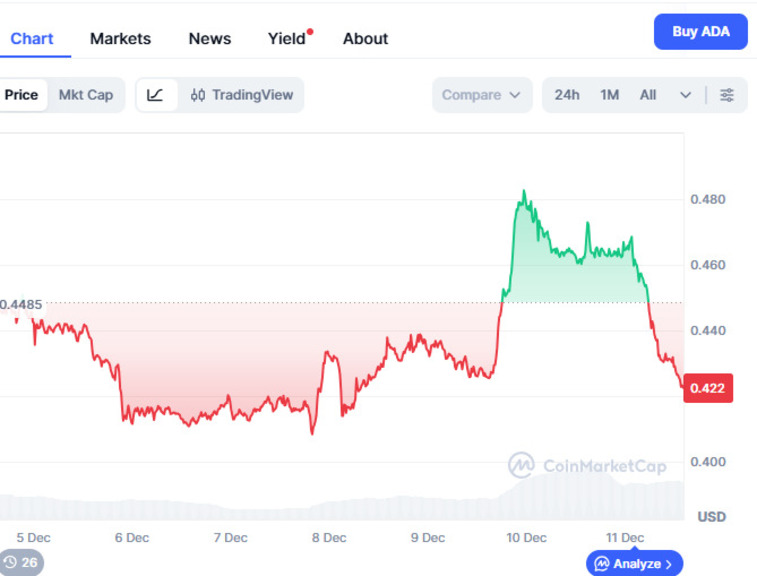Expand more time range options chevron
The width and height of the screenshot is (757, 576).
click(685, 95)
